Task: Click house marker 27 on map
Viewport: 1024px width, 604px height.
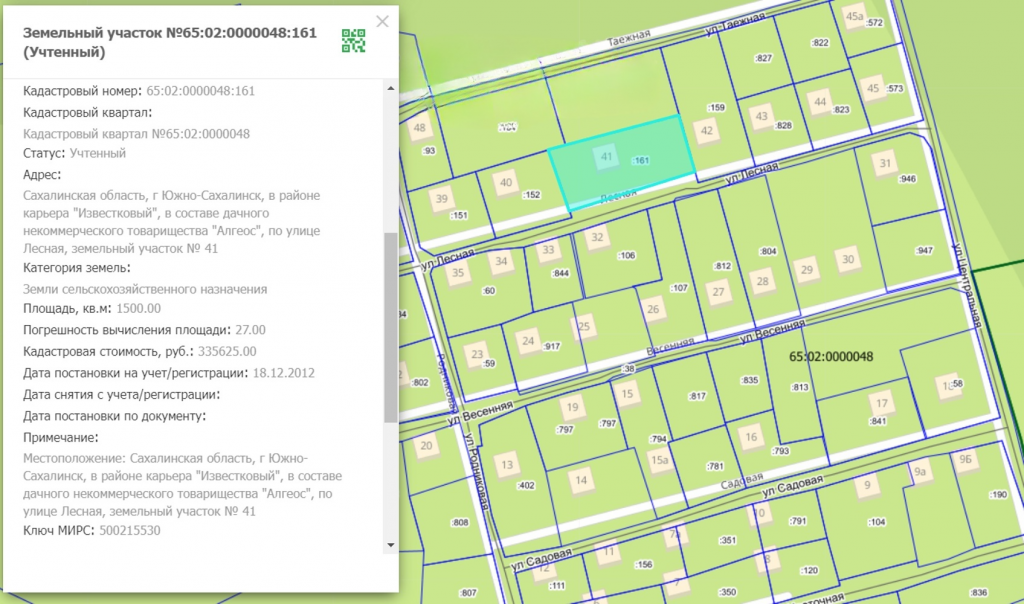Action: tap(718, 292)
